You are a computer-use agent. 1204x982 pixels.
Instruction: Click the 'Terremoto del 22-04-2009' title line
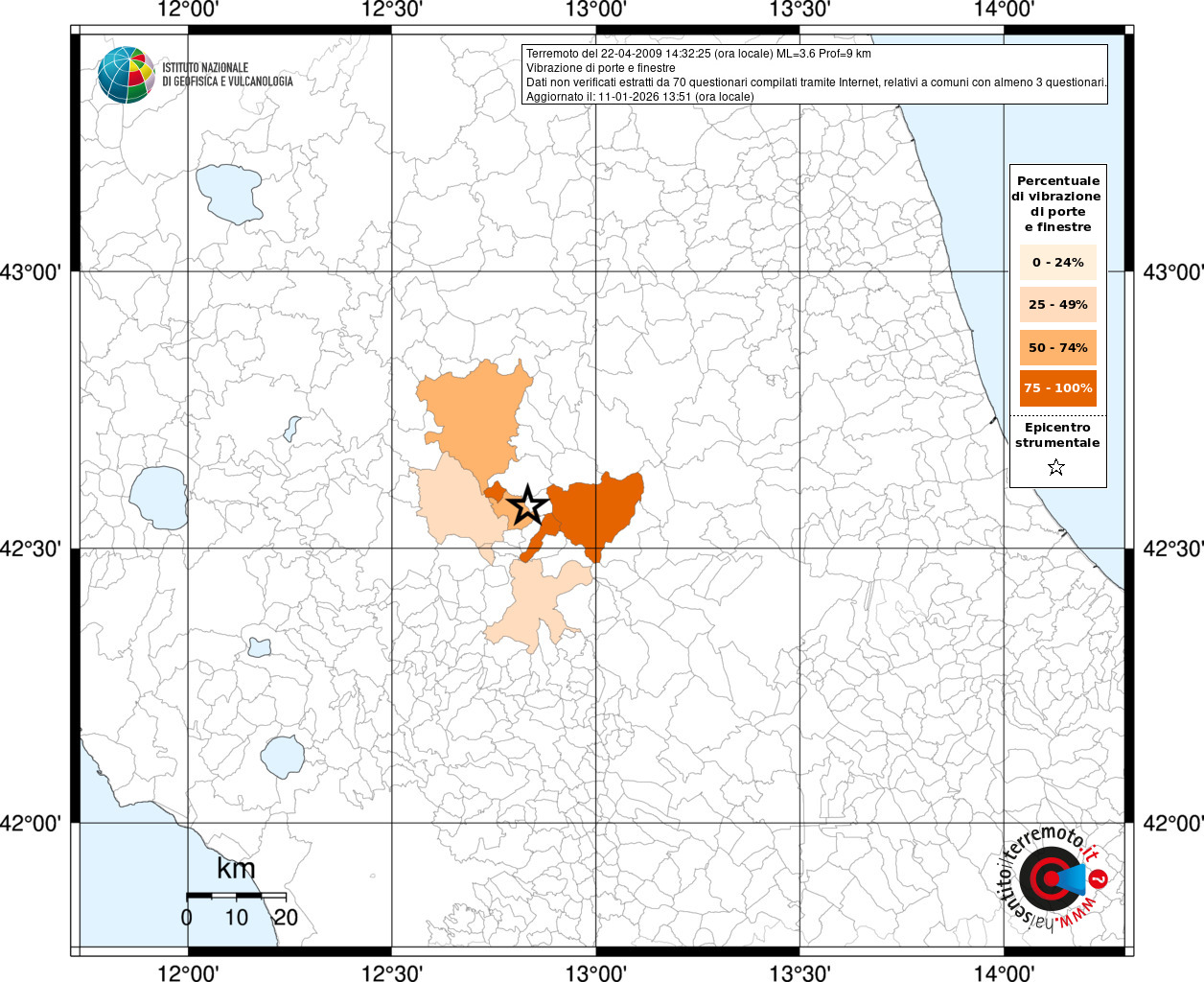click(699, 54)
